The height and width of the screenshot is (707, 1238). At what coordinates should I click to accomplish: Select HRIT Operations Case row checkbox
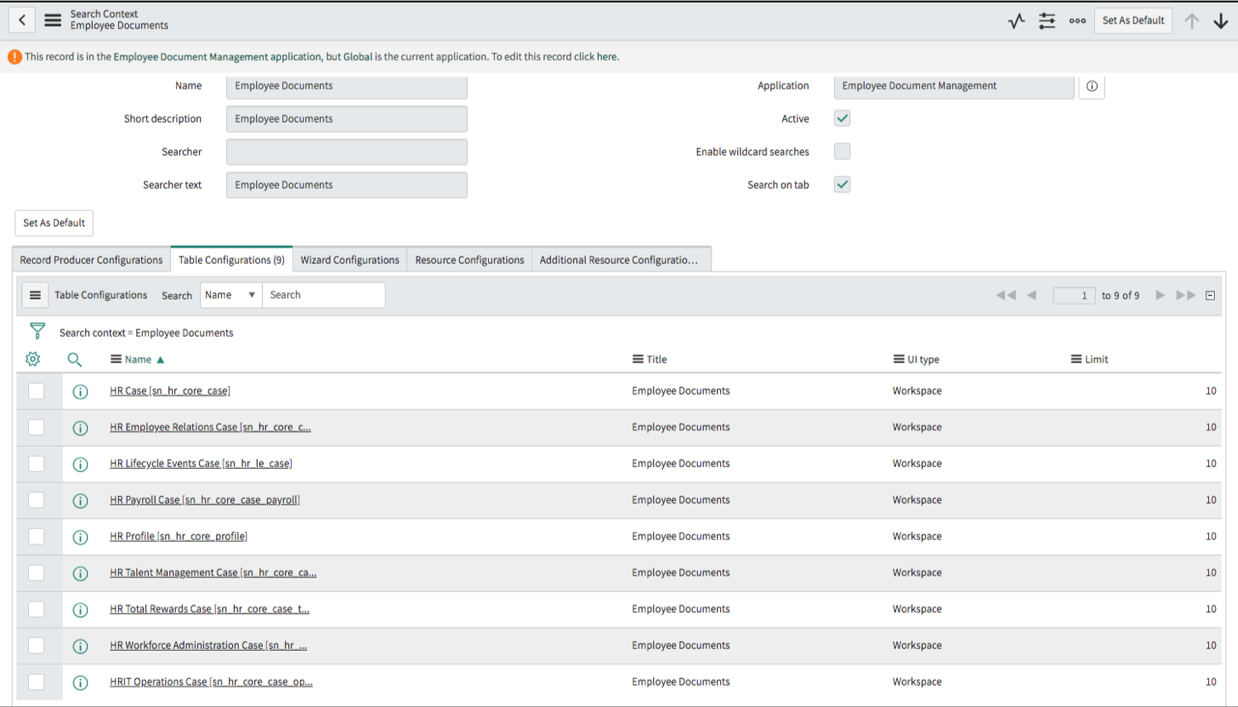coord(36,682)
